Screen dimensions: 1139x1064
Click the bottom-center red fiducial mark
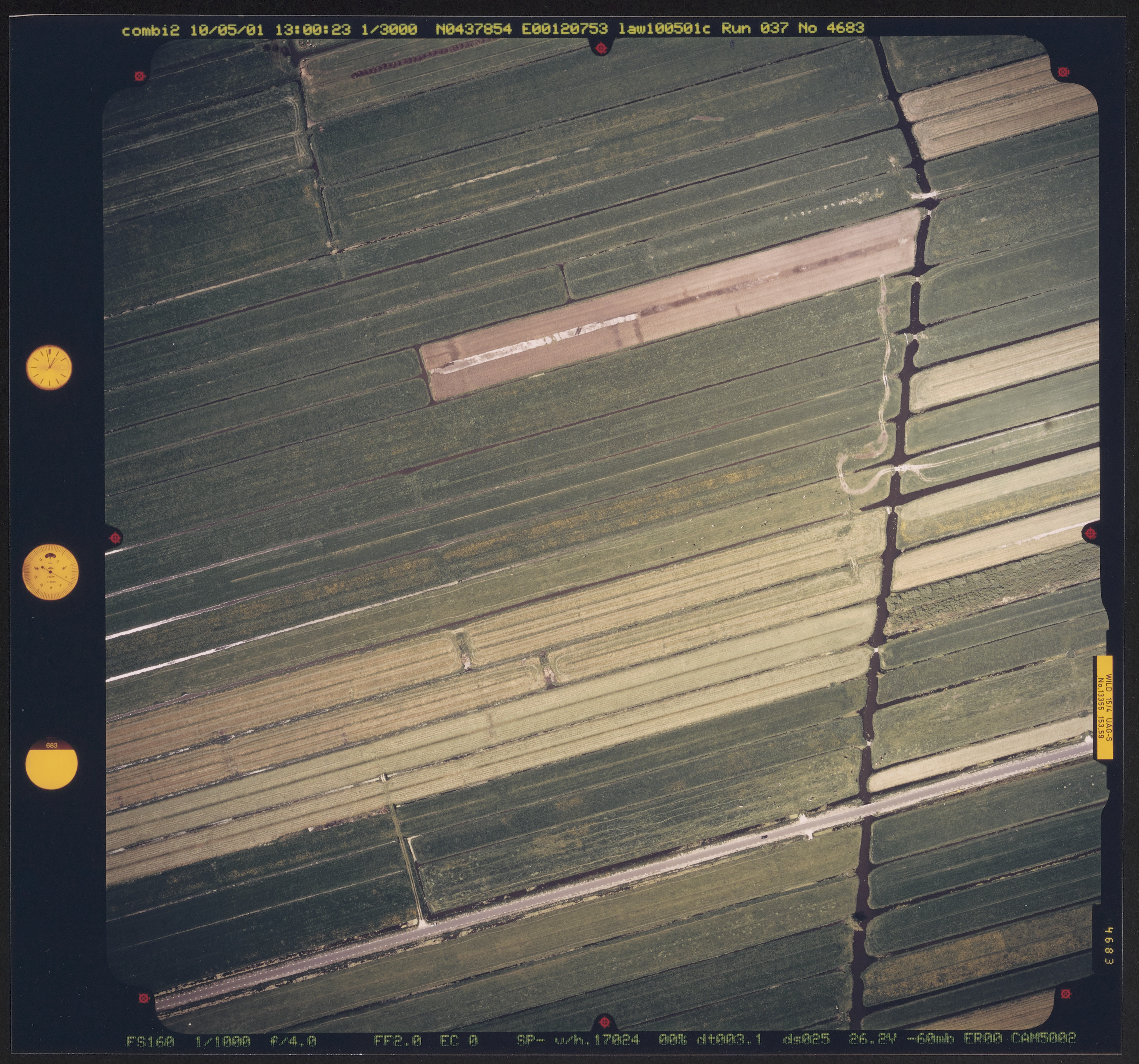[604, 1021]
